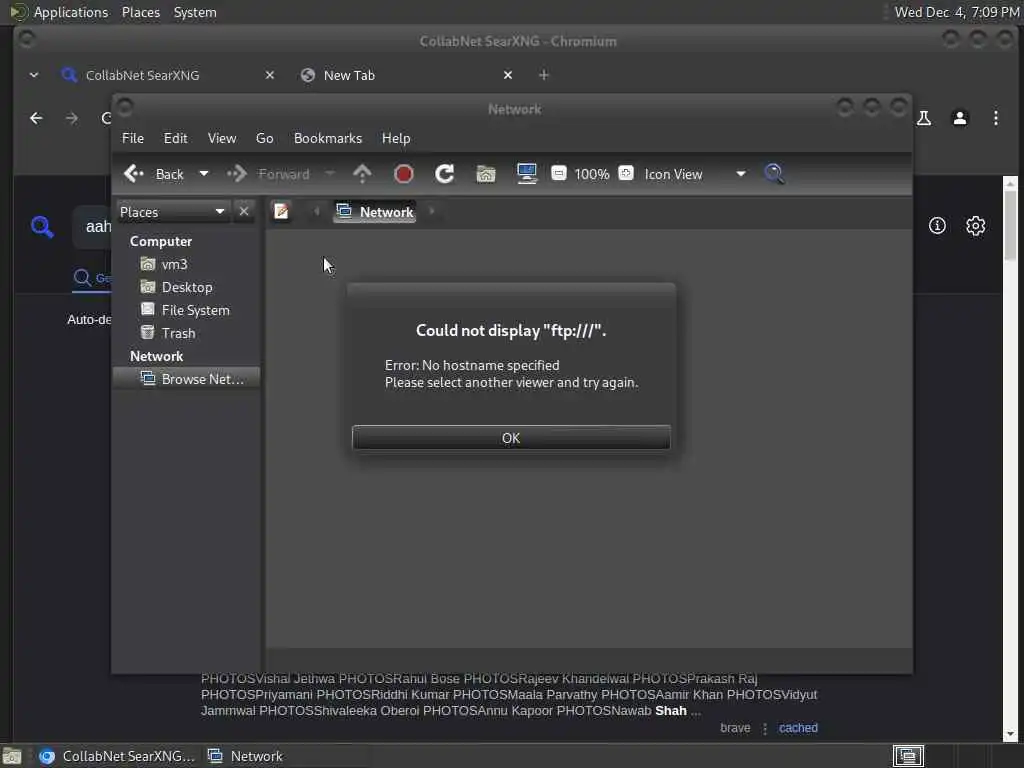Open the cached result link

[x=798, y=728]
